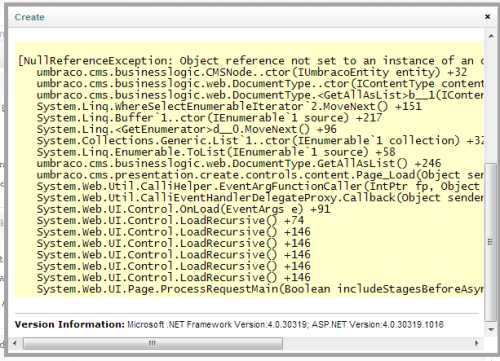Click vertical scrollbar track above the thumb
This screenshot has height=361, width=500.
[491, 102]
